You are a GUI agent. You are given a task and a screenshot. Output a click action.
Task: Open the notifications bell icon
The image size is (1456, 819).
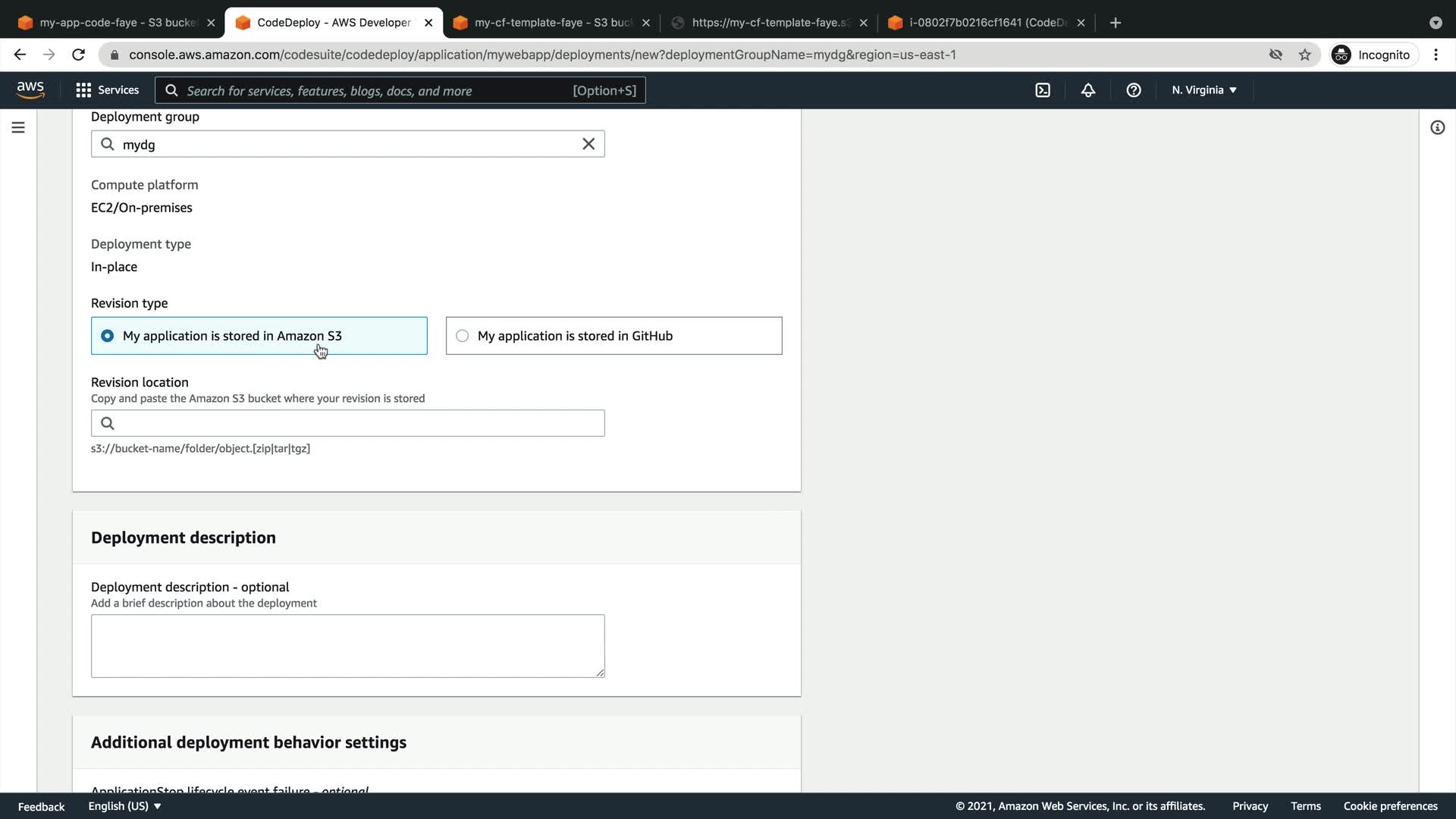point(1088,90)
